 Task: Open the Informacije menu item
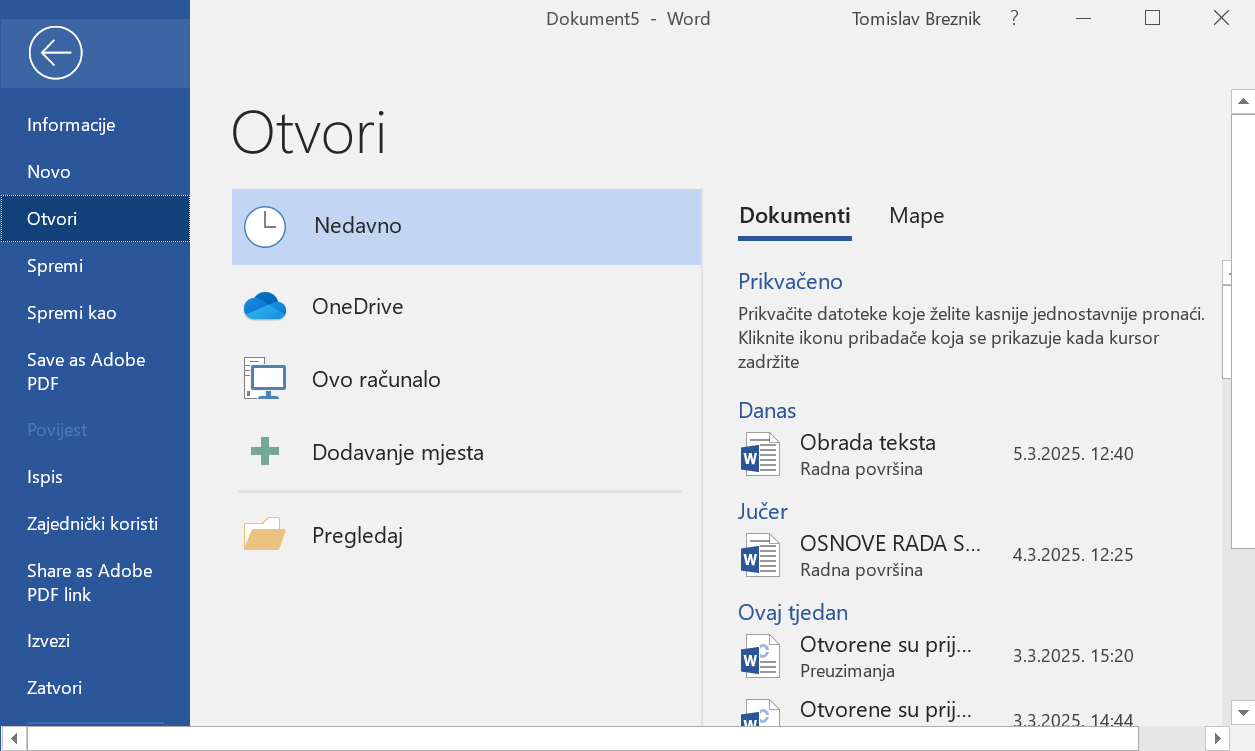71,125
